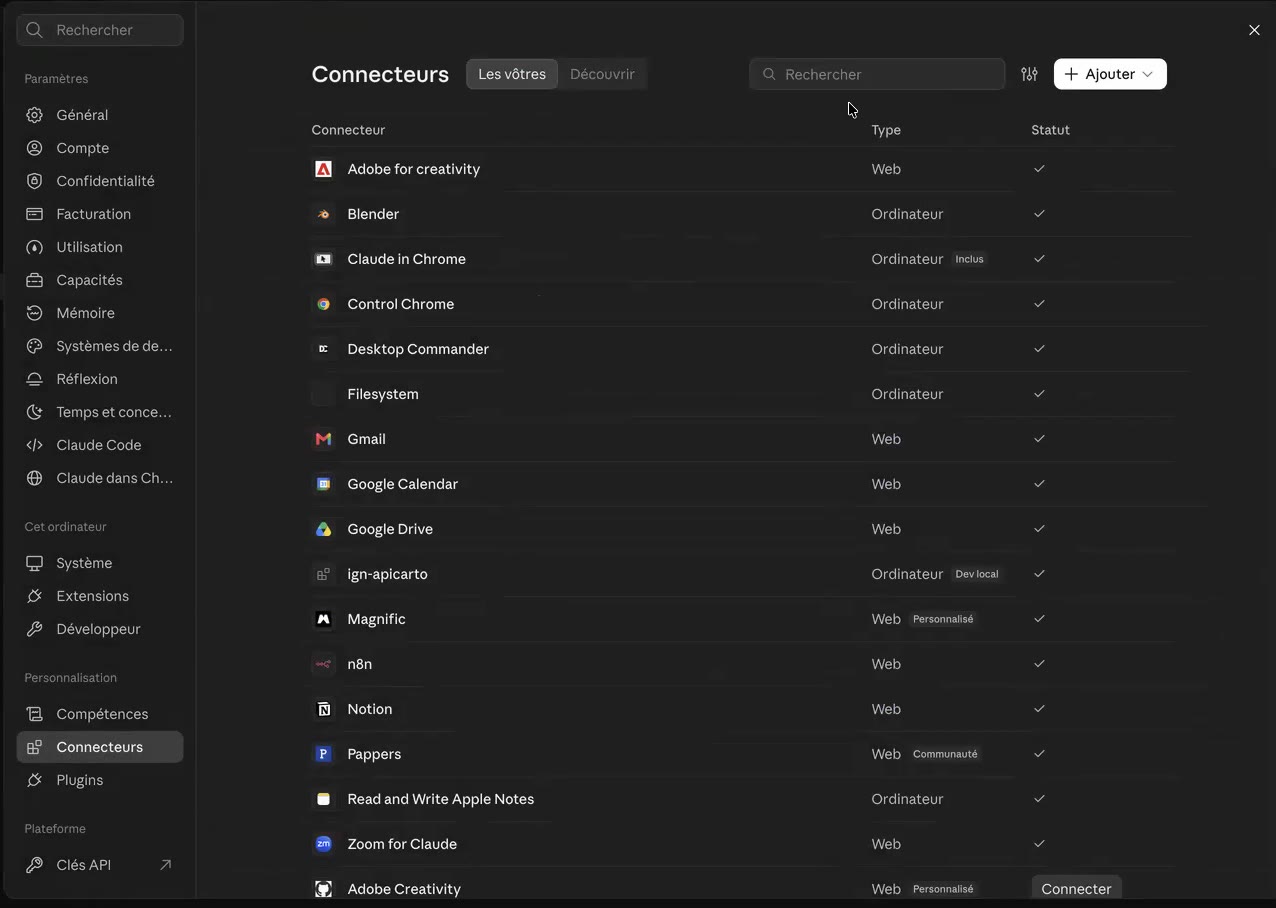Screen dimensions: 1276x908
Task: Switch to the Les vôtres tab
Action: [x=512, y=74]
